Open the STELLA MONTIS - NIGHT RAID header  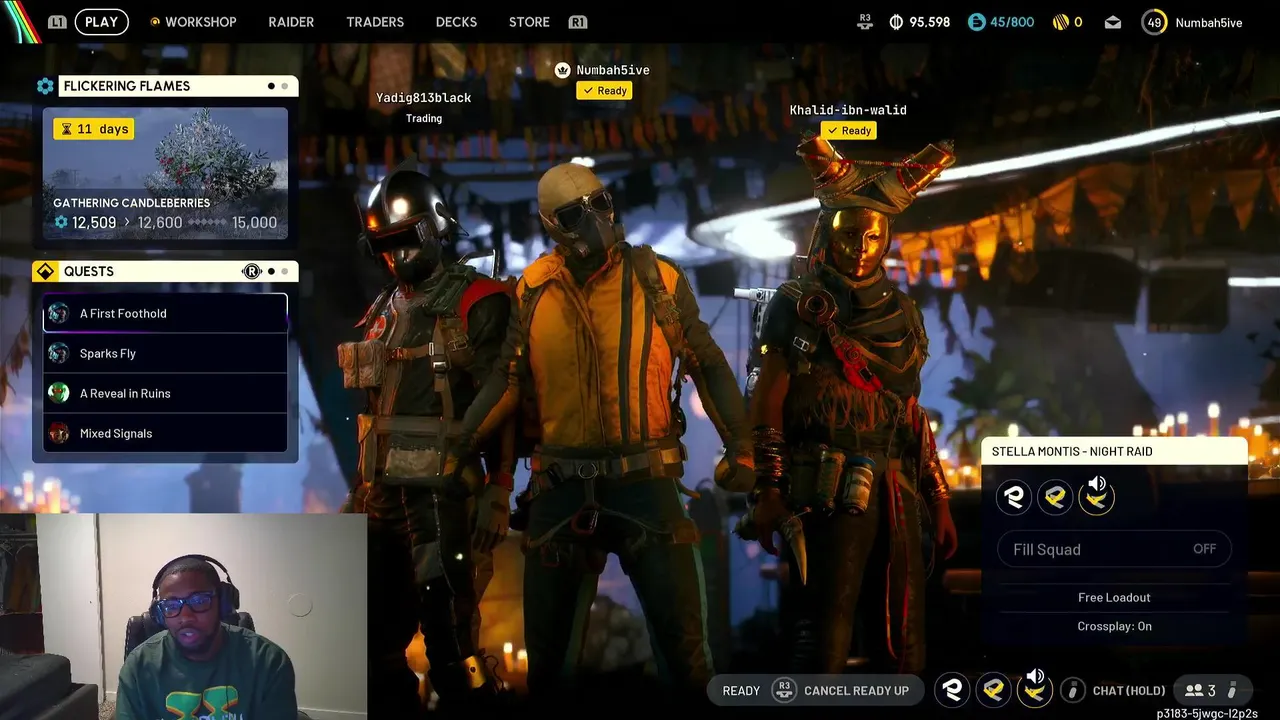(x=1114, y=451)
